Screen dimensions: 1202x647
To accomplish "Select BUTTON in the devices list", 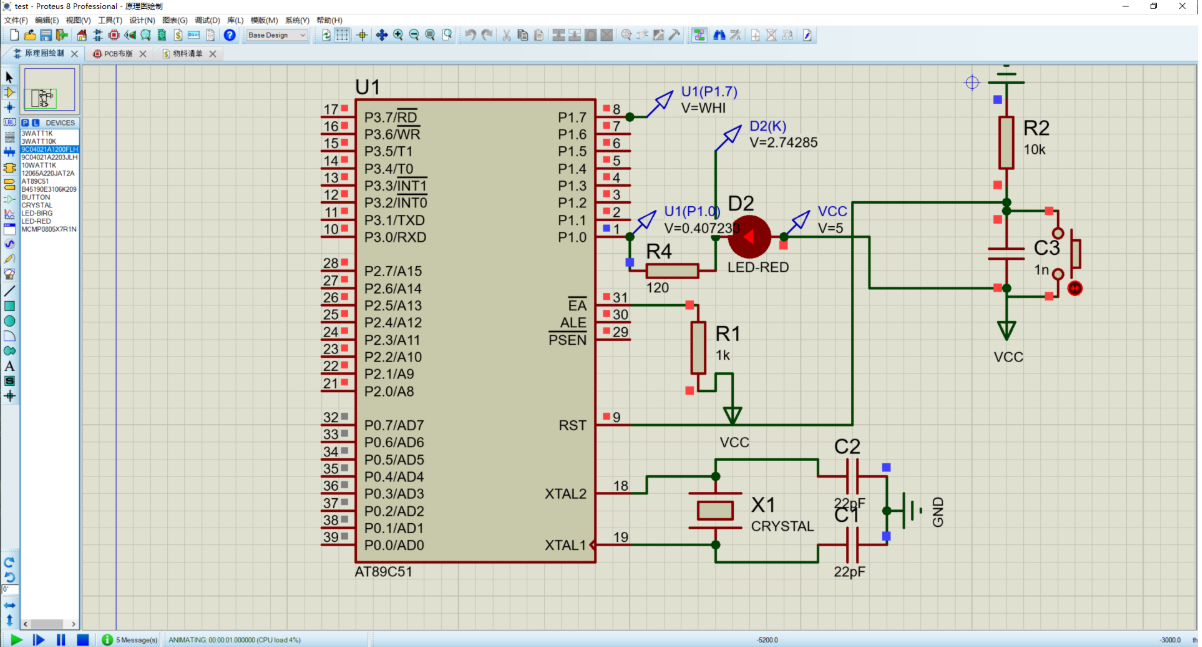I will click(x=49, y=197).
